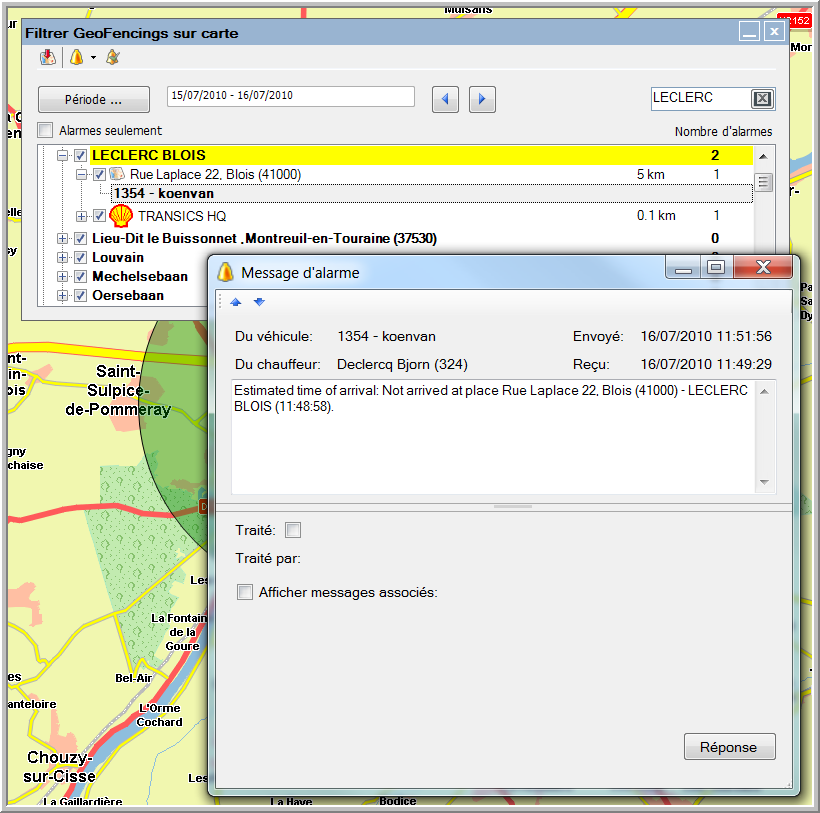Check Afficher messages associés option

point(245,592)
